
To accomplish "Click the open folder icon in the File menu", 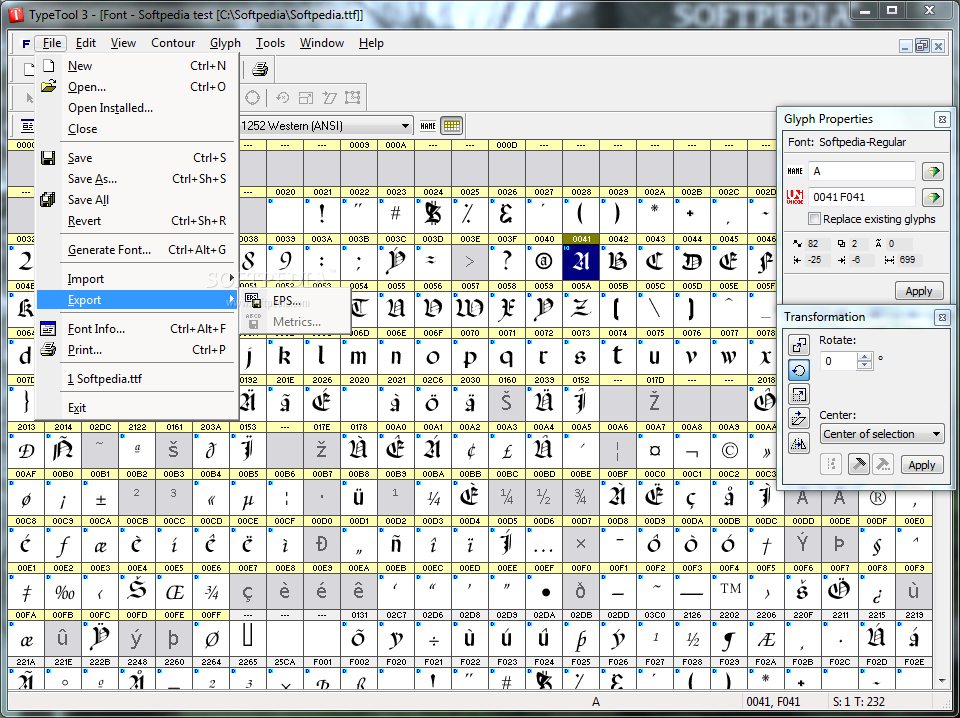I will tap(48, 87).
